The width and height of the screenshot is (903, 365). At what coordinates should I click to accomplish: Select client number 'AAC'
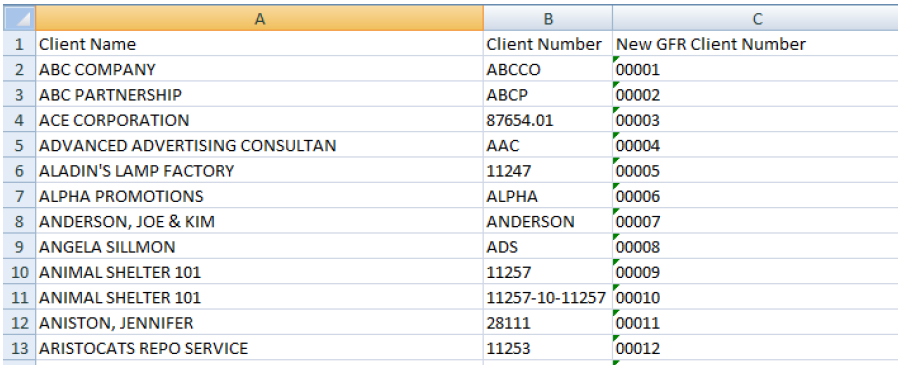tap(548, 145)
